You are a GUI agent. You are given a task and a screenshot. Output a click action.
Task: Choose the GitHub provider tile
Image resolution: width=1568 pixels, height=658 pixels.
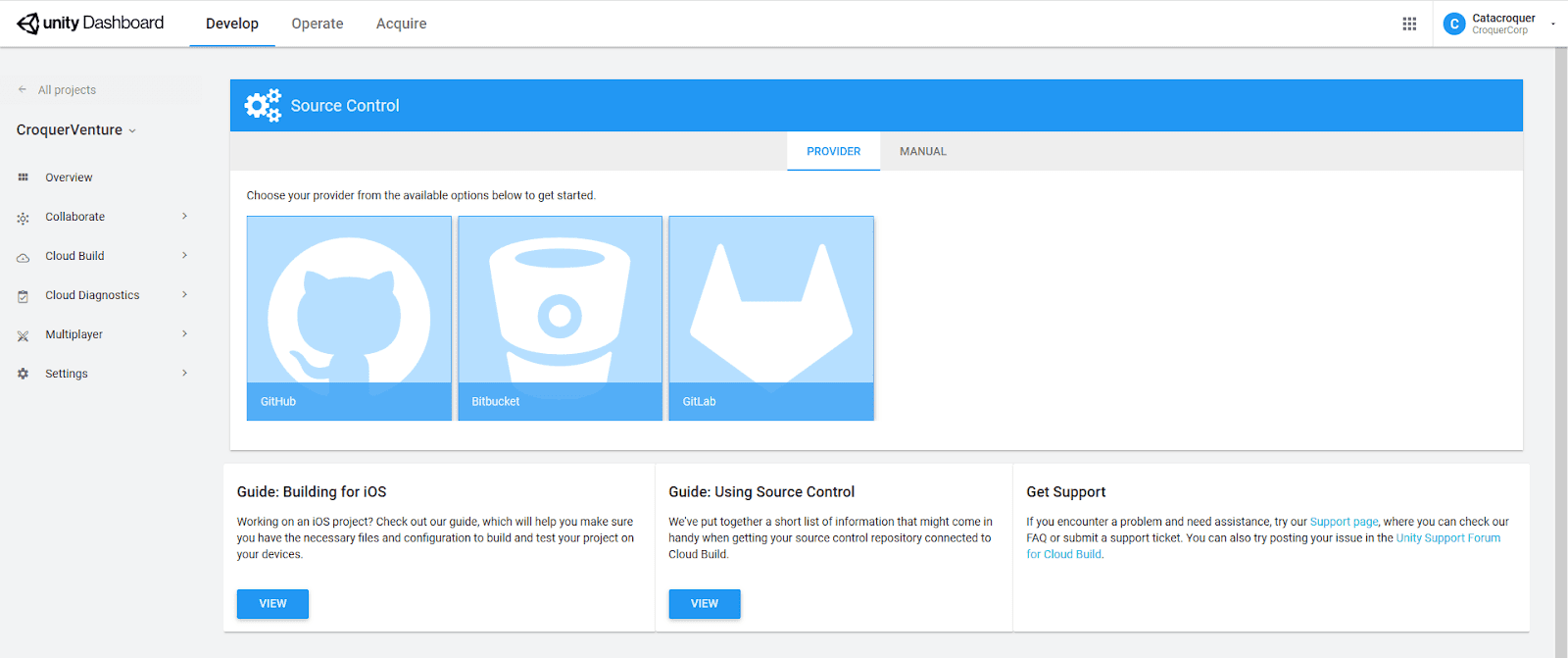[349, 318]
